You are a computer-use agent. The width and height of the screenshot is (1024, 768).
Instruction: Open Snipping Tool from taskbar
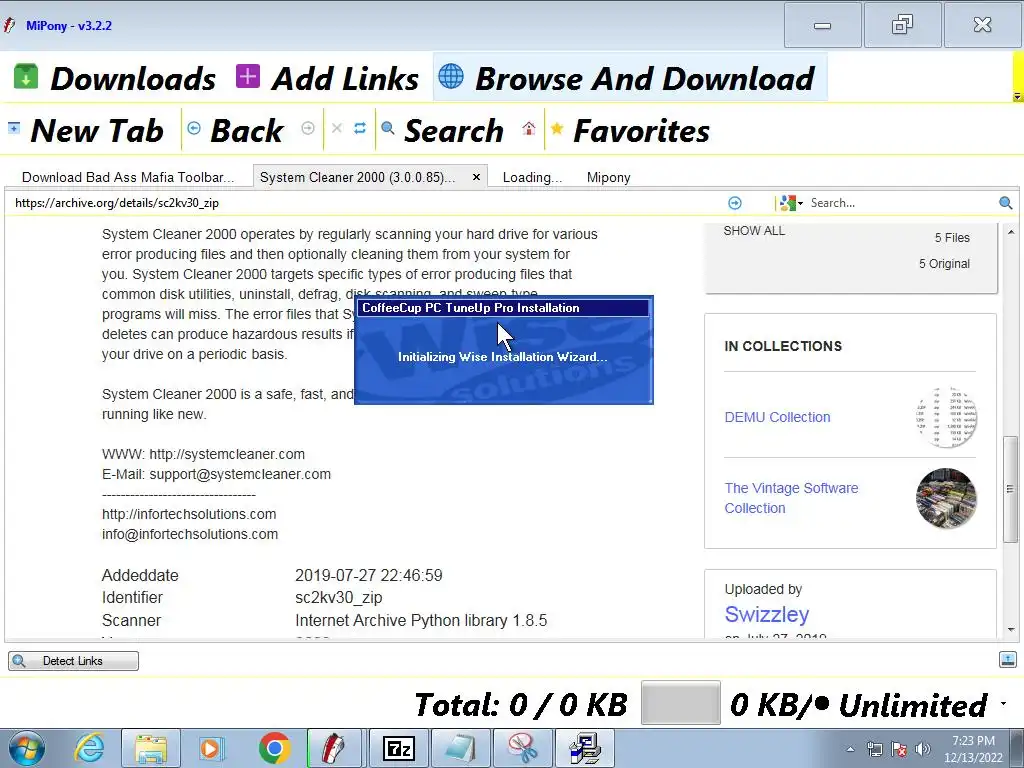coord(522,748)
